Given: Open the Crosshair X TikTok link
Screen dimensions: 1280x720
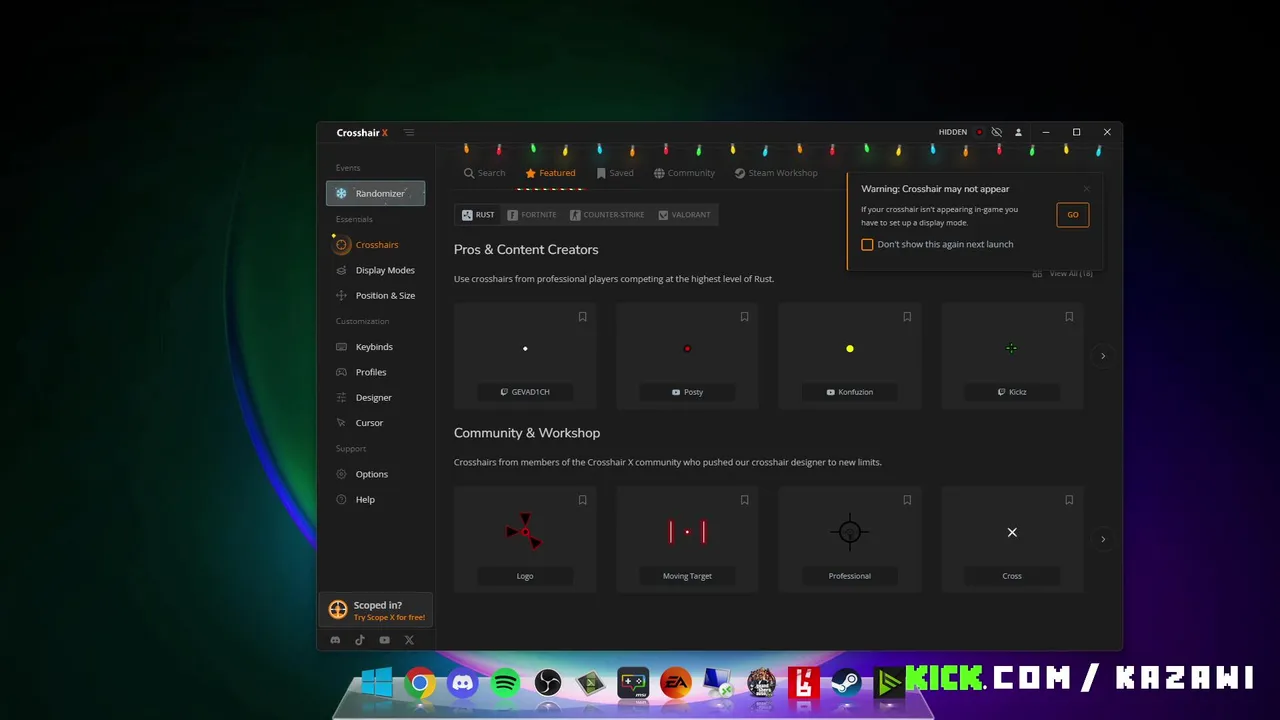Looking at the screenshot, I should pos(360,640).
